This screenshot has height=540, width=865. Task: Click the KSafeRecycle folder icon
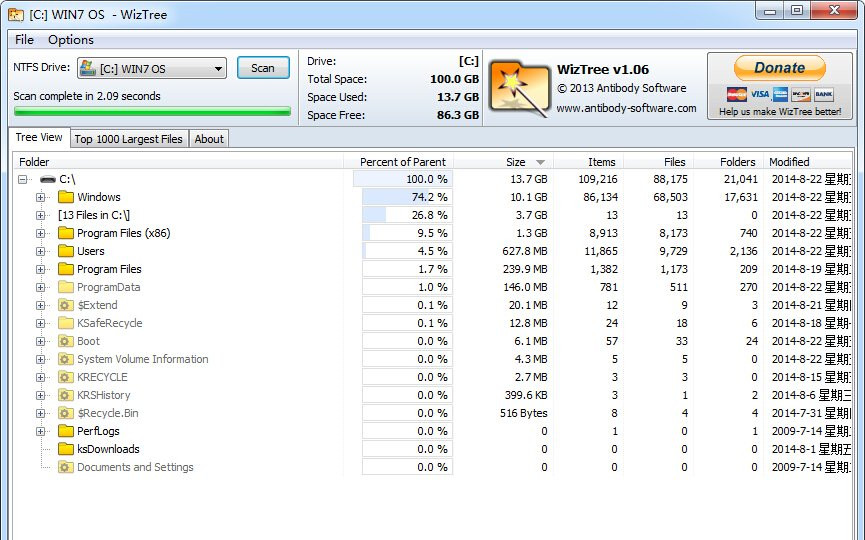pyautogui.click(x=66, y=323)
